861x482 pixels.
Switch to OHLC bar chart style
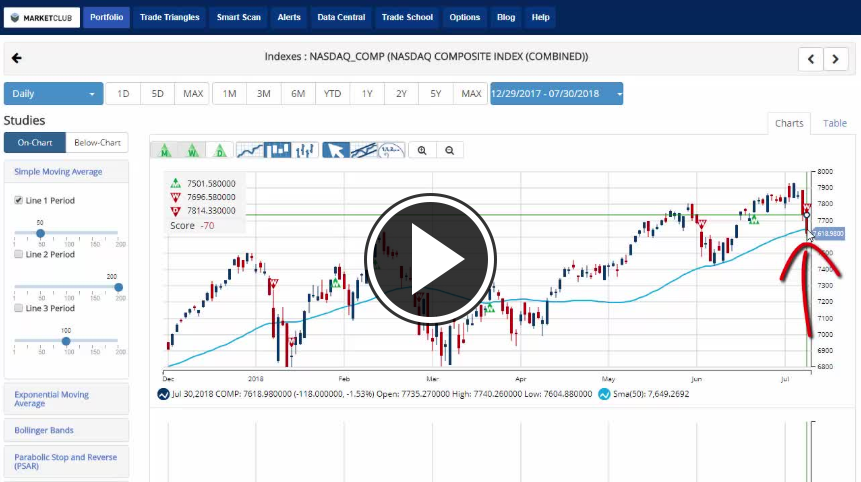click(305, 150)
